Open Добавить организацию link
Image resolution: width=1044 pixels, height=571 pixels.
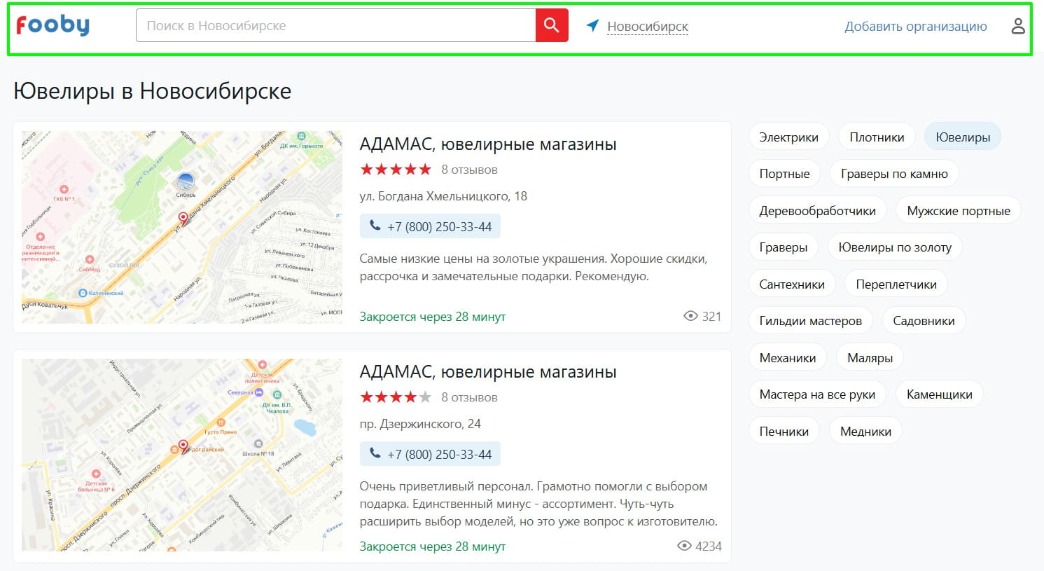915,27
